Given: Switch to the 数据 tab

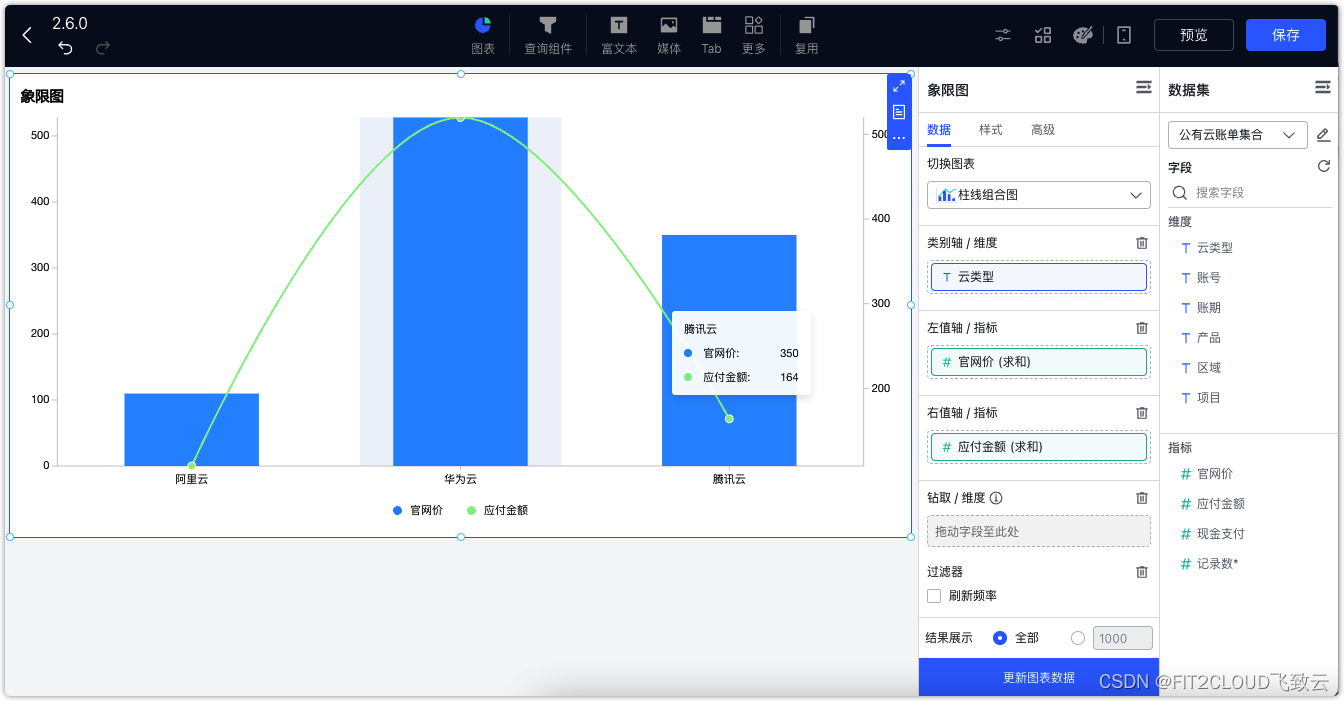Looking at the screenshot, I should (939, 130).
